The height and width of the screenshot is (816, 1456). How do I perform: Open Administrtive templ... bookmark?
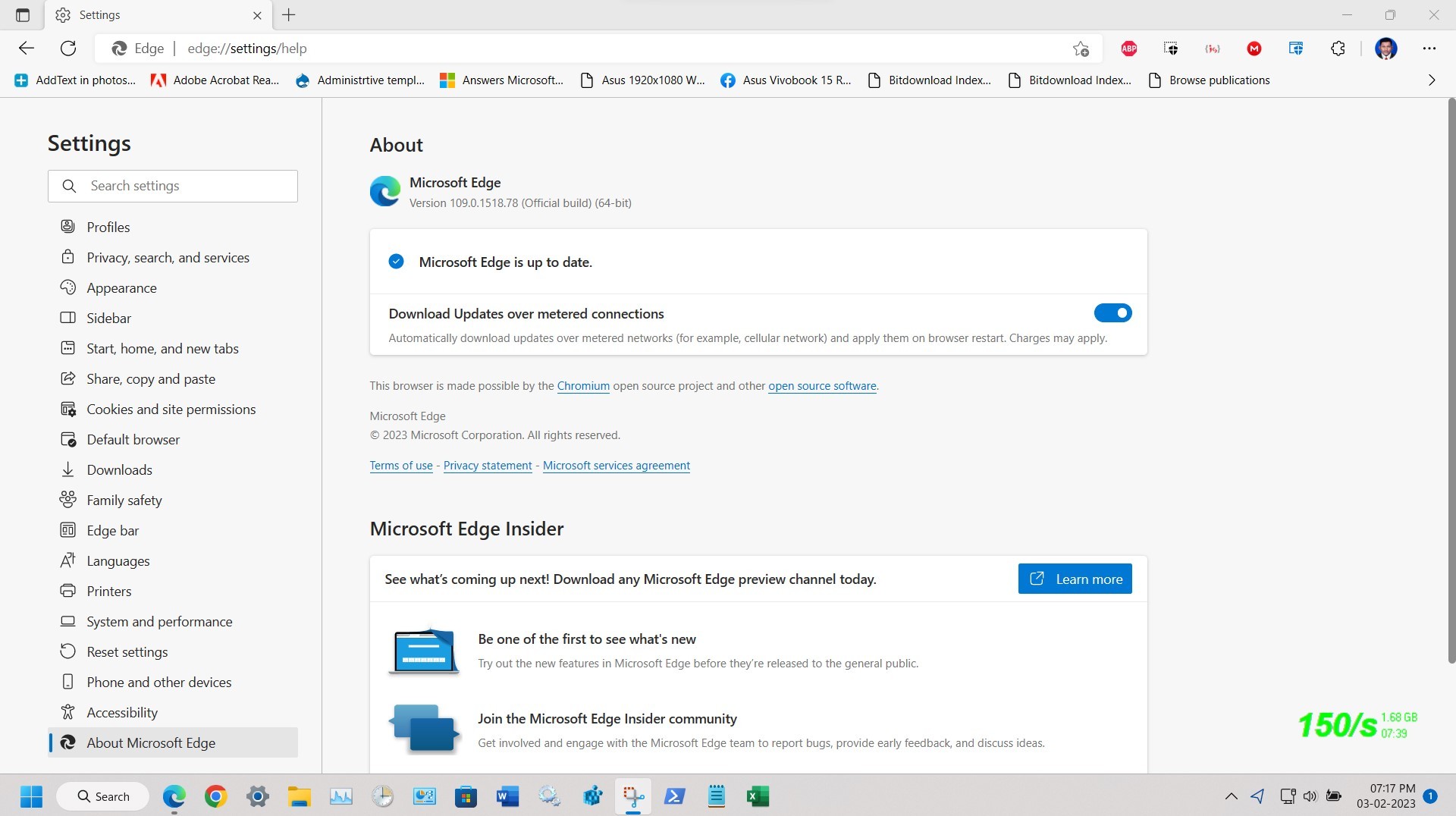click(x=360, y=80)
